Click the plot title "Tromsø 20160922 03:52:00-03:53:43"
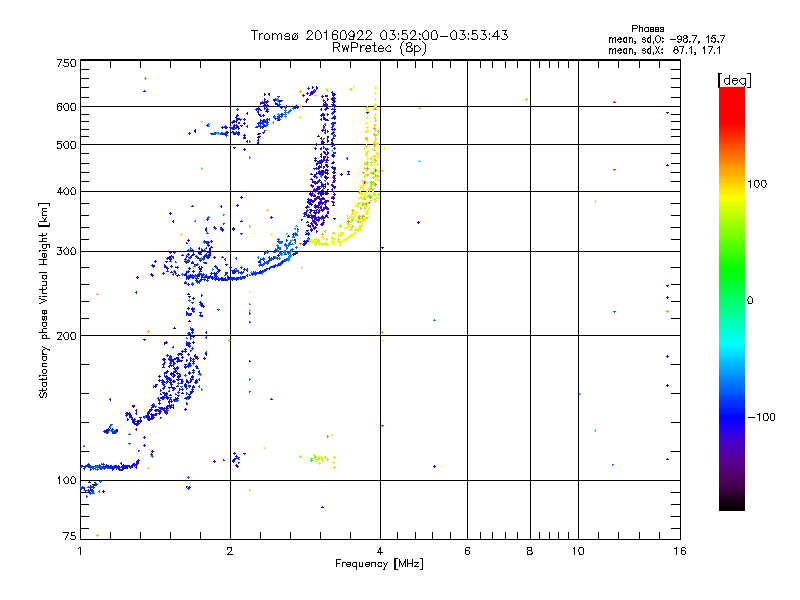Image resolution: width=800 pixels, height=600 pixels. [379, 35]
